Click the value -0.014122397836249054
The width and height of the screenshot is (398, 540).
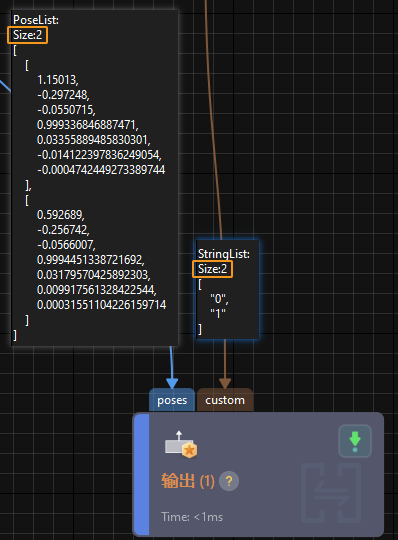click(99, 155)
